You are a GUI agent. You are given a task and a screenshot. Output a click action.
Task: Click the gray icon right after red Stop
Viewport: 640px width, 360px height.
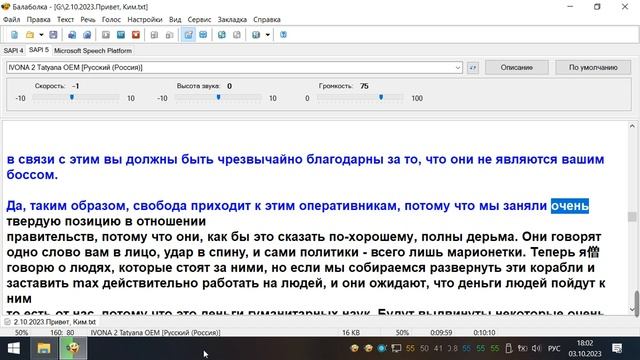(154, 35)
